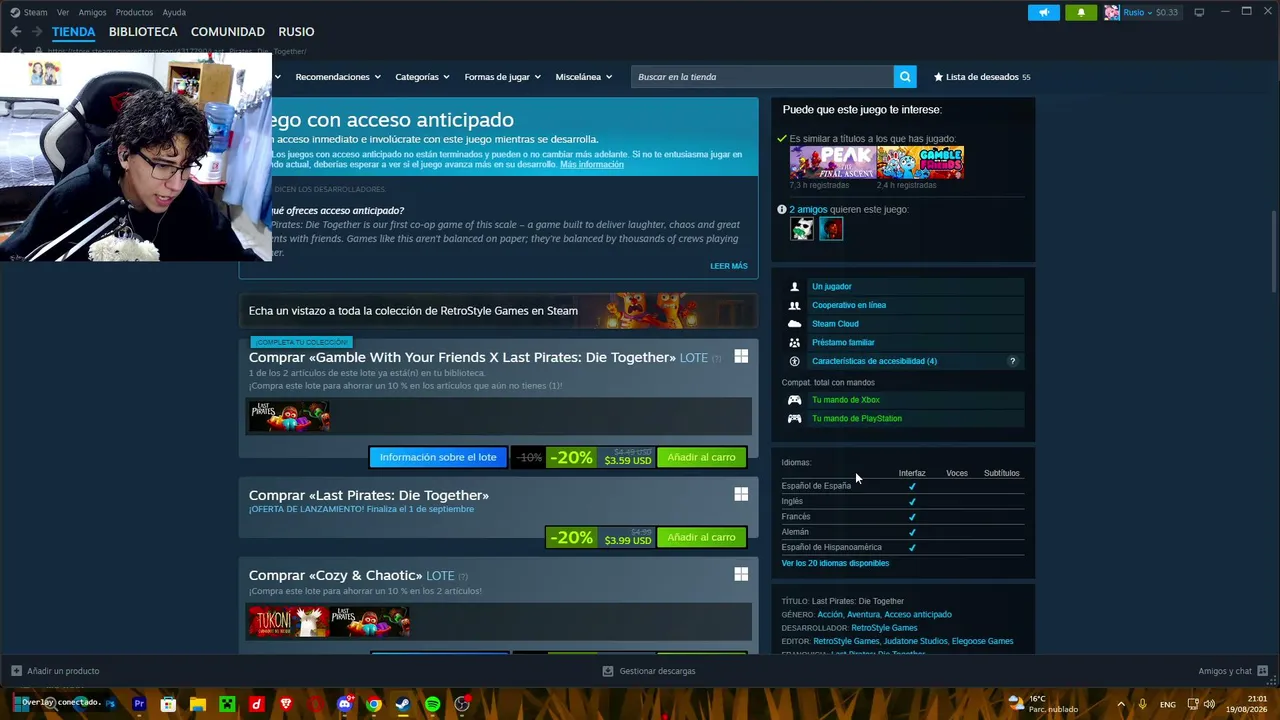Image resolution: width=1280 pixels, height=720 pixels.
Task: Open Lista de deseados wishlist
Action: [x=982, y=77]
